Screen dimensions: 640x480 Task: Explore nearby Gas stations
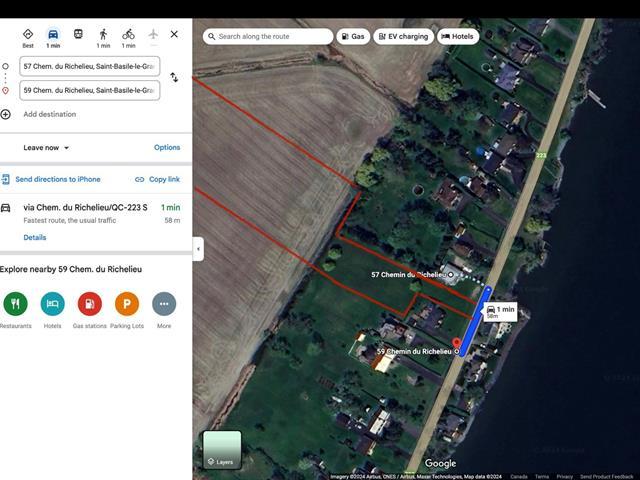[x=89, y=304]
